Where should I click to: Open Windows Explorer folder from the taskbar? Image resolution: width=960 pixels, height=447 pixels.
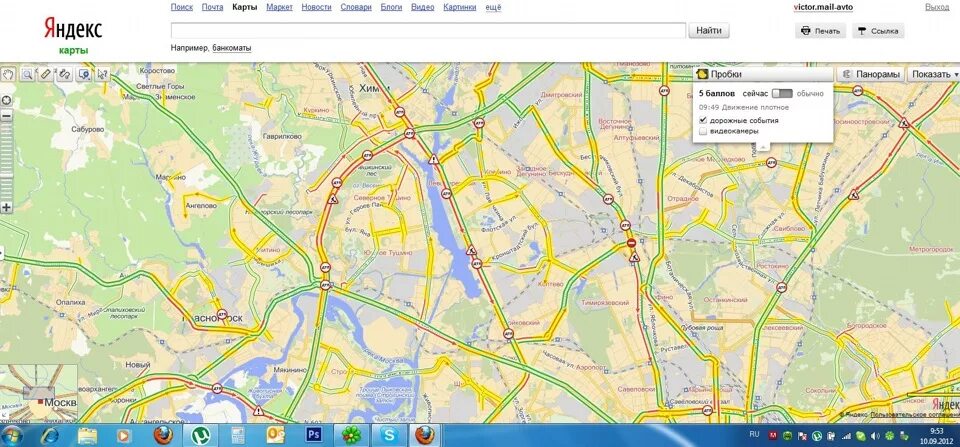pos(87,435)
